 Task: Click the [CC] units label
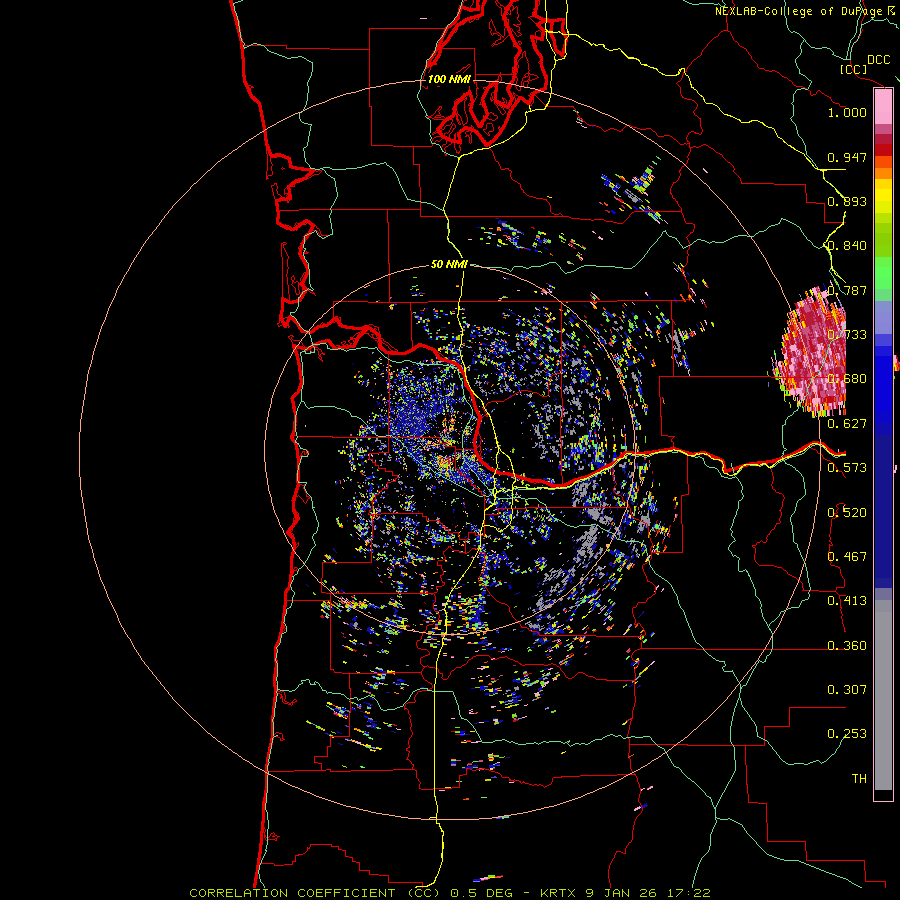(x=853, y=69)
